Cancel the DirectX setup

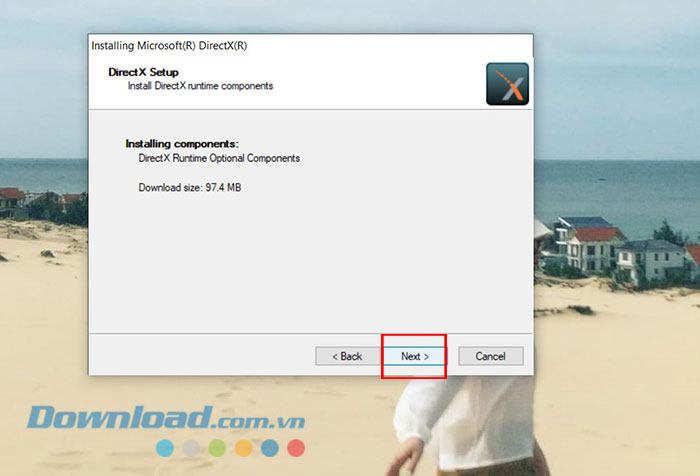click(491, 356)
